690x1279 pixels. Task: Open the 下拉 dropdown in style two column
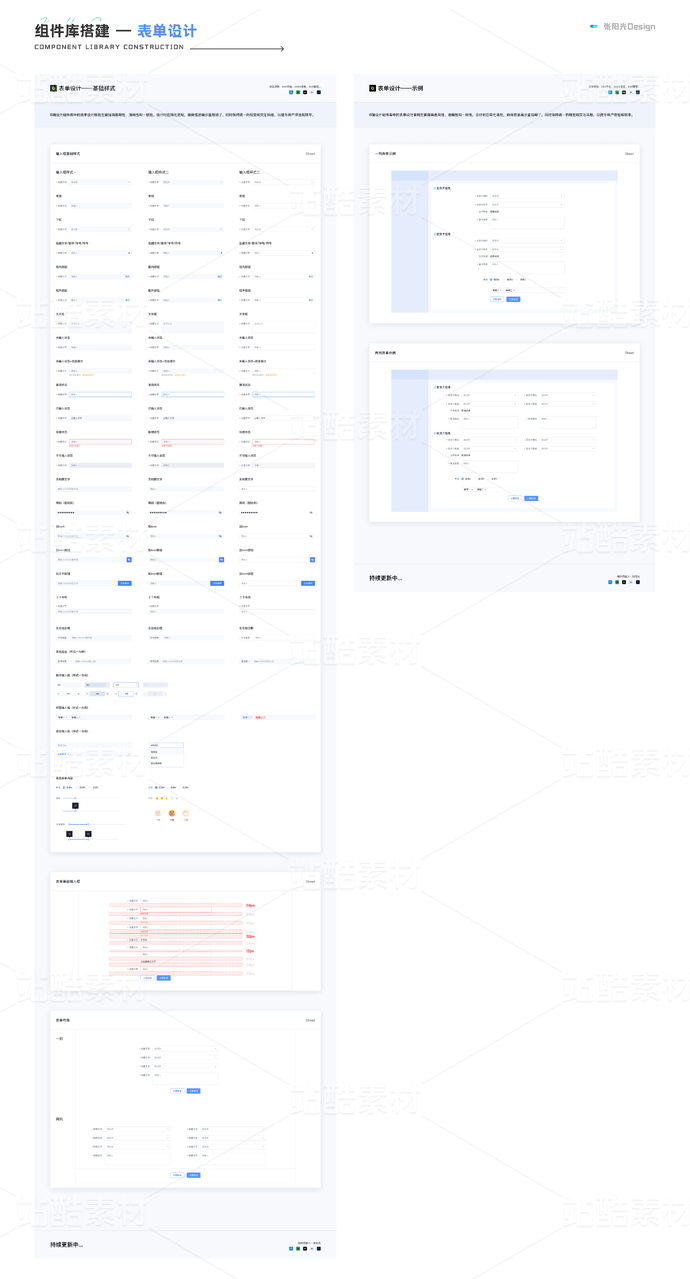point(193,229)
